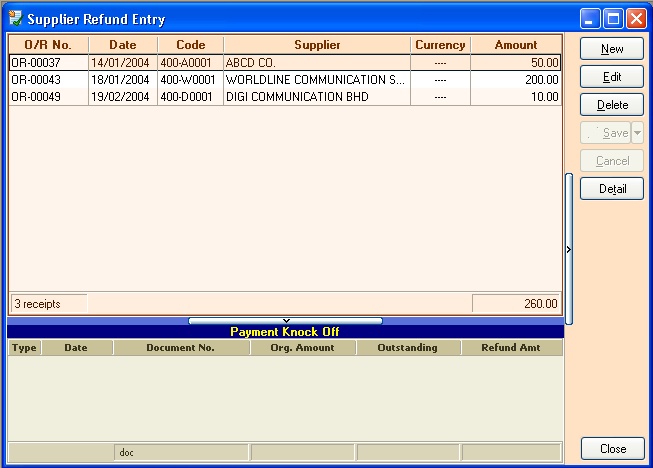Image resolution: width=653 pixels, height=468 pixels.
Task: Minimize the Supplier Refund Entry window
Action: click(590, 19)
